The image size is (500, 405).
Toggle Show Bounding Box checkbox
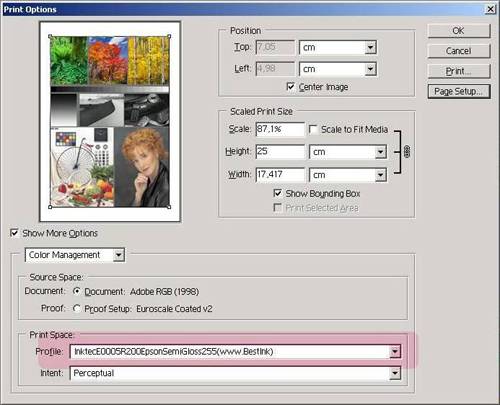coord(277,193)
